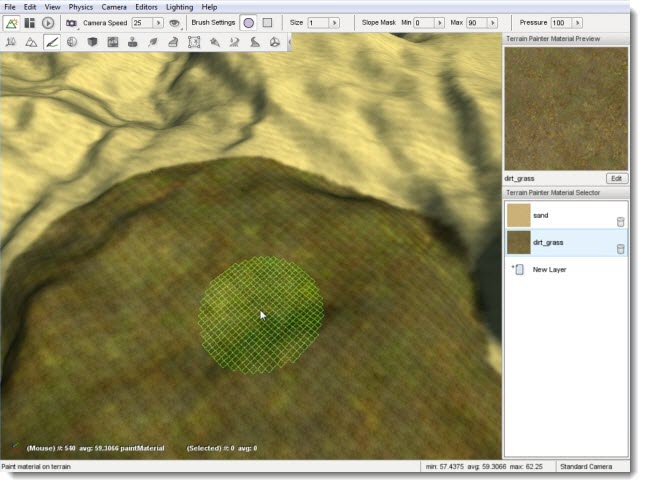Viewport: 645px width, 487px height.
Task: Click the New Layer icon
Action: [x=519, y=269]
